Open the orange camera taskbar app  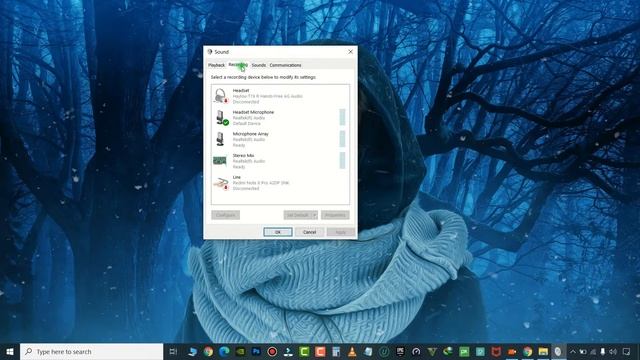tap(511, 351)
